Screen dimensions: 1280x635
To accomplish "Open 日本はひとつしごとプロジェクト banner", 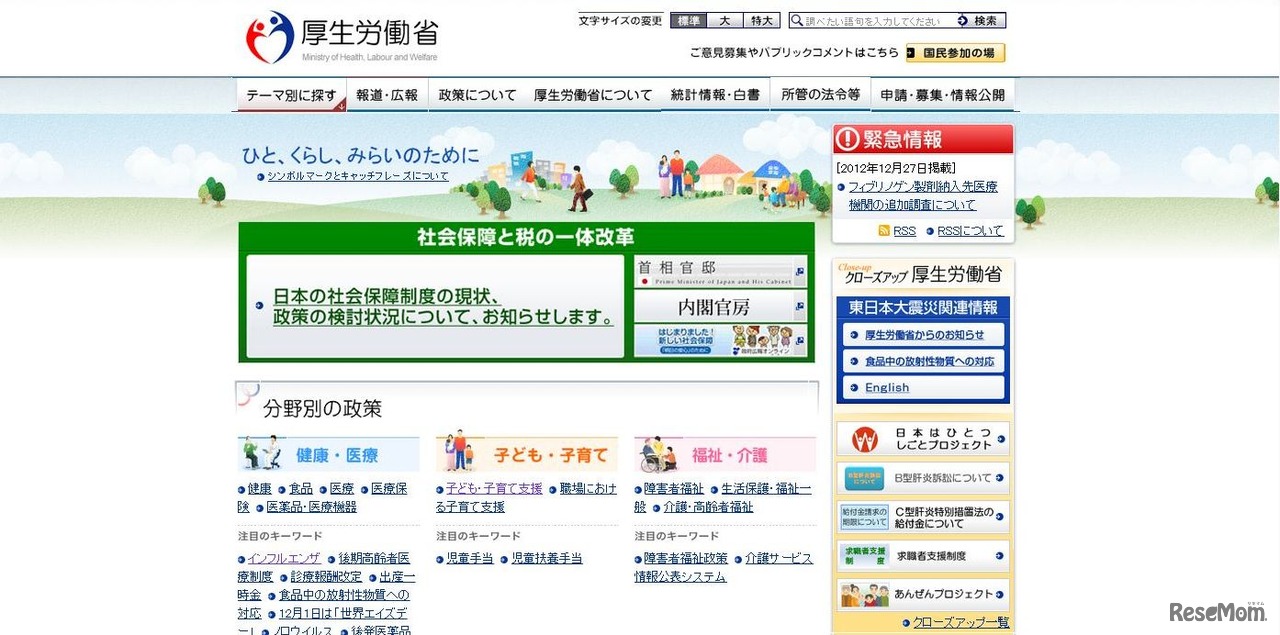I will (x=923, y=439).
